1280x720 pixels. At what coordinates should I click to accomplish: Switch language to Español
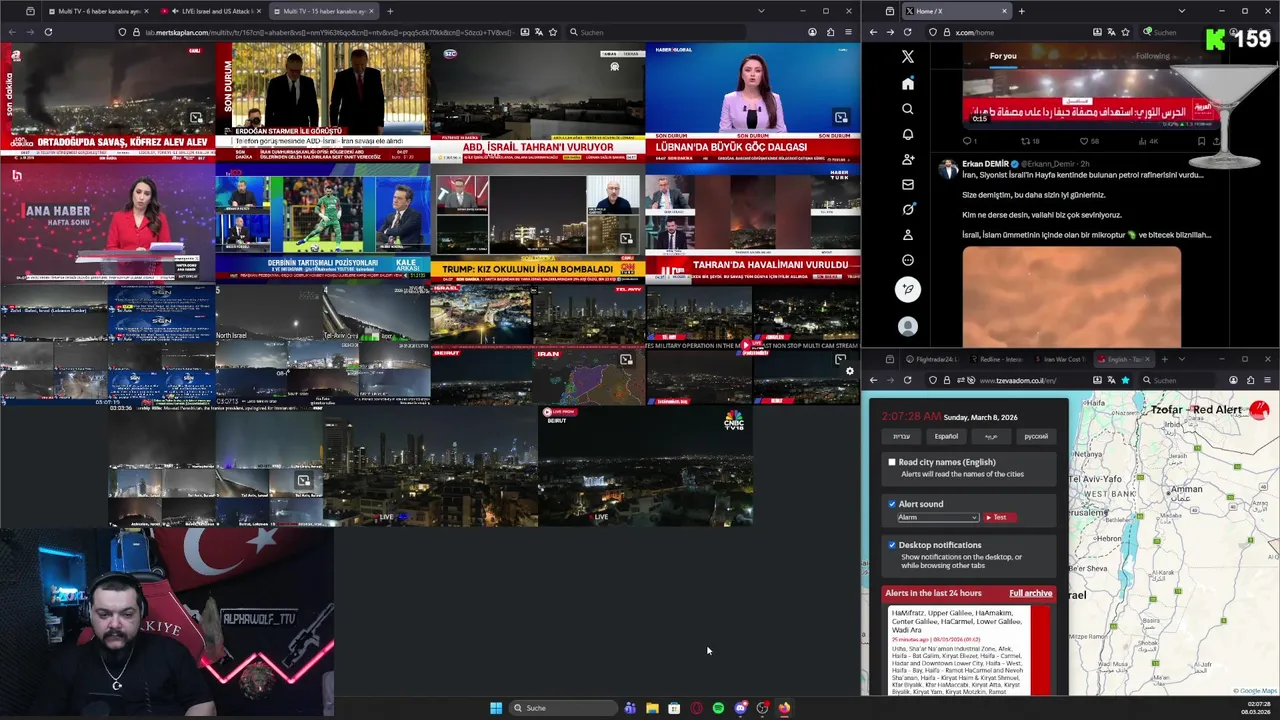(x=946, y=436)
